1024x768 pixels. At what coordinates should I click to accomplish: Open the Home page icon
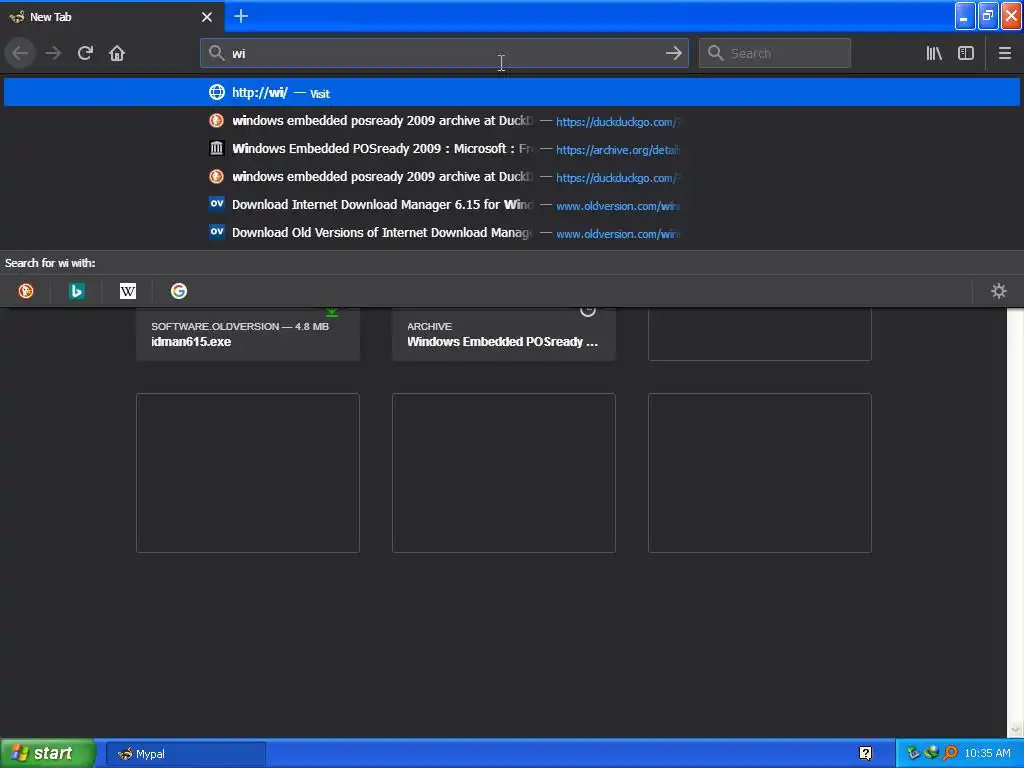(117, 53)
